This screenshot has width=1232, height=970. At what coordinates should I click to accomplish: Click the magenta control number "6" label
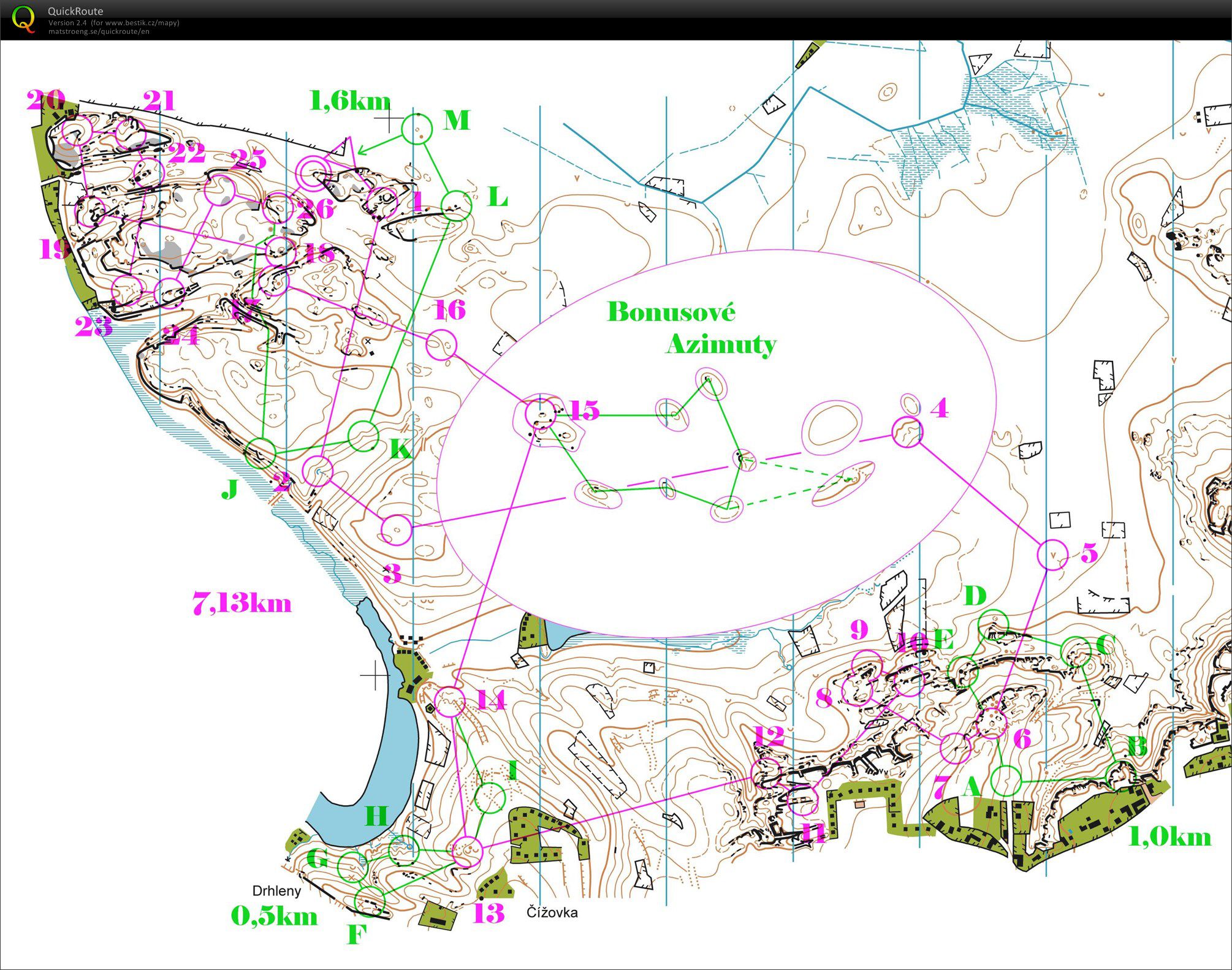[x=1022, y=738]
